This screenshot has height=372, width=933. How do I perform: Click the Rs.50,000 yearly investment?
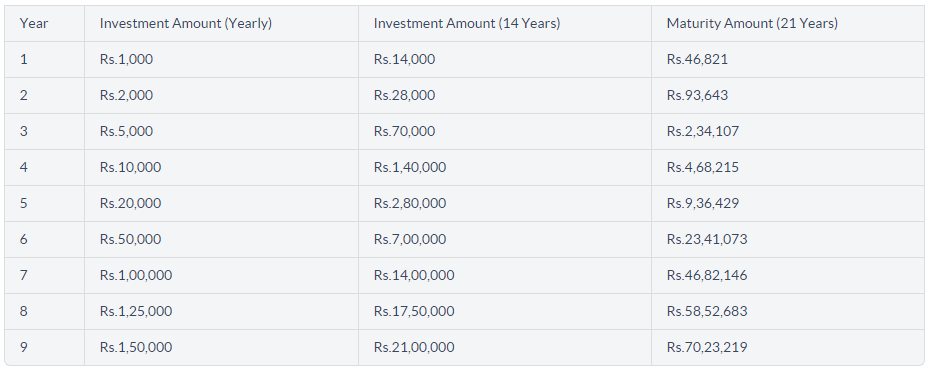click(x=130, y=239)
